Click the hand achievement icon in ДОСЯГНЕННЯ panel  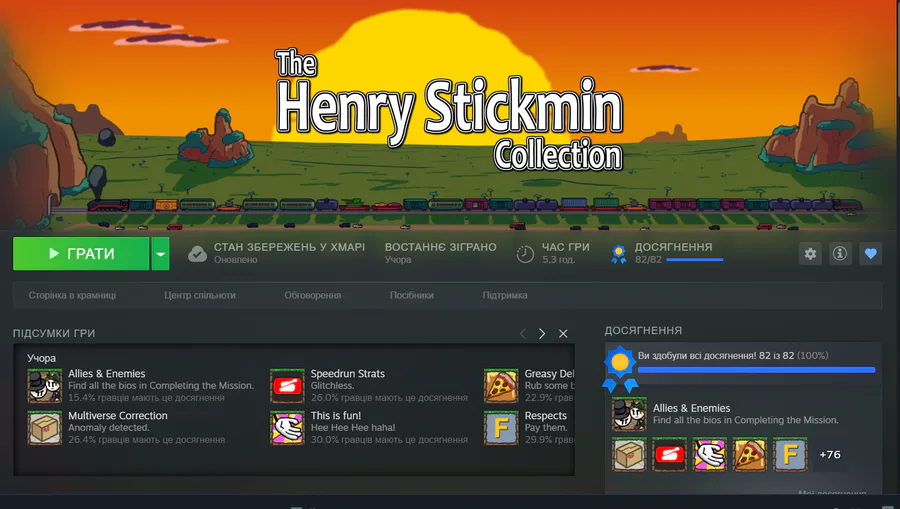pyautogui.click(x=709, y=454)
